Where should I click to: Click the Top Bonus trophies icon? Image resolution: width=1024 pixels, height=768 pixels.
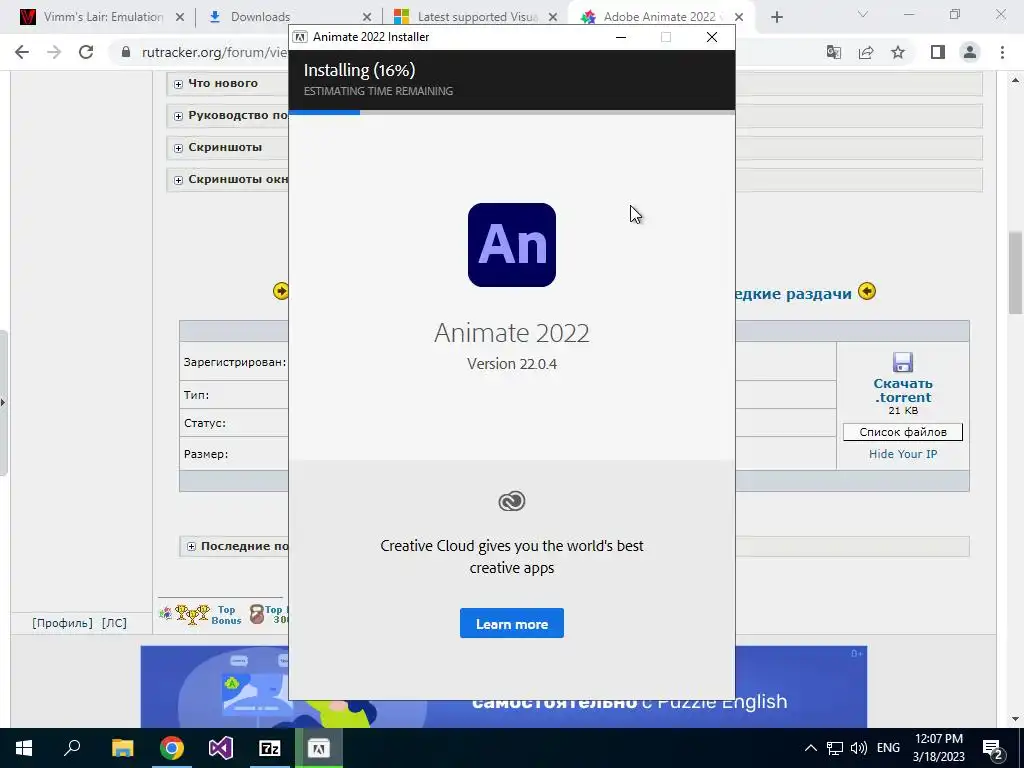tap(191, 614)
